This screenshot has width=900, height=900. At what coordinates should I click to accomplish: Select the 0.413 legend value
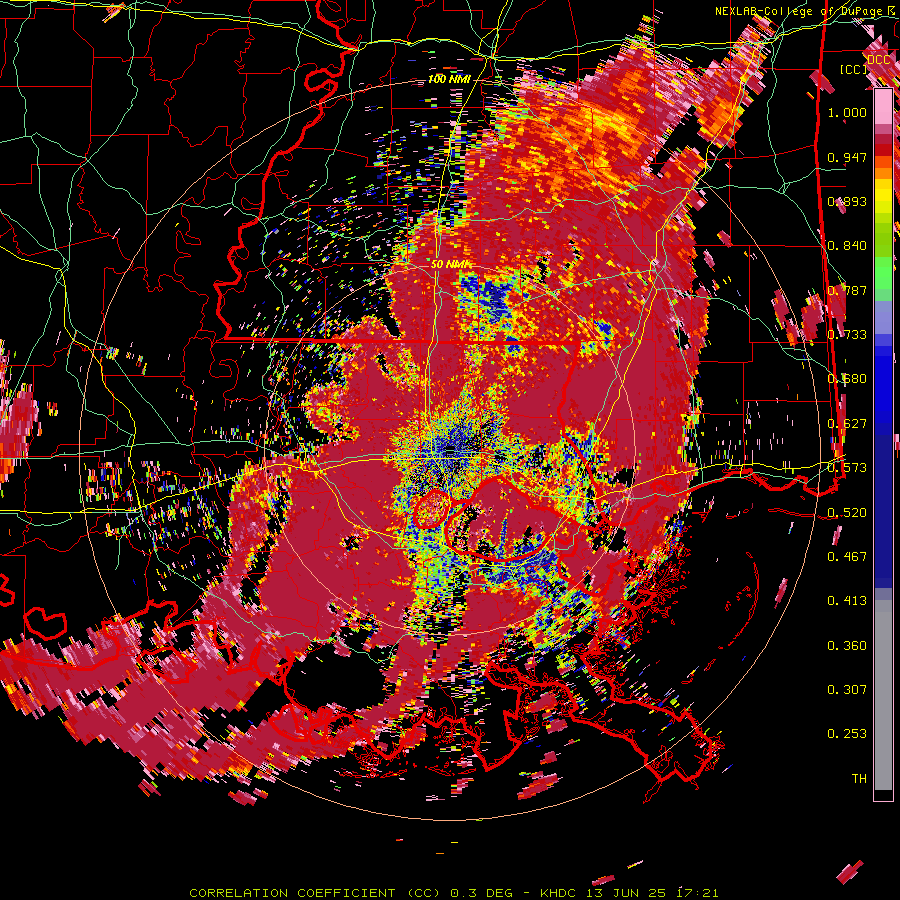pos(847,601)
